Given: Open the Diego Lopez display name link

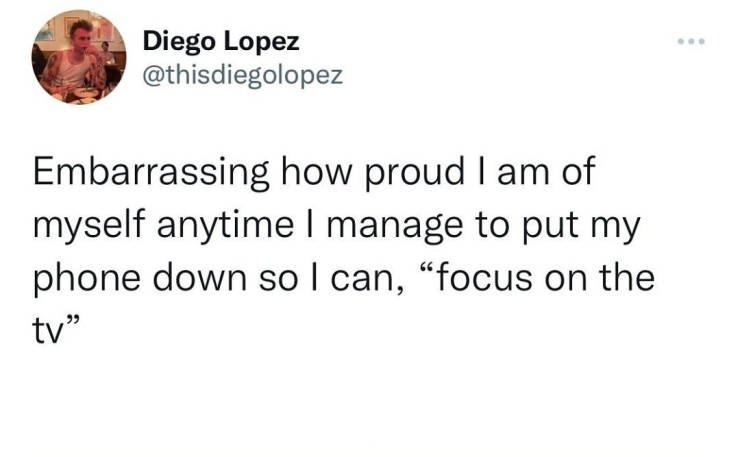Looking at the screenshot, I should [220, 42].
